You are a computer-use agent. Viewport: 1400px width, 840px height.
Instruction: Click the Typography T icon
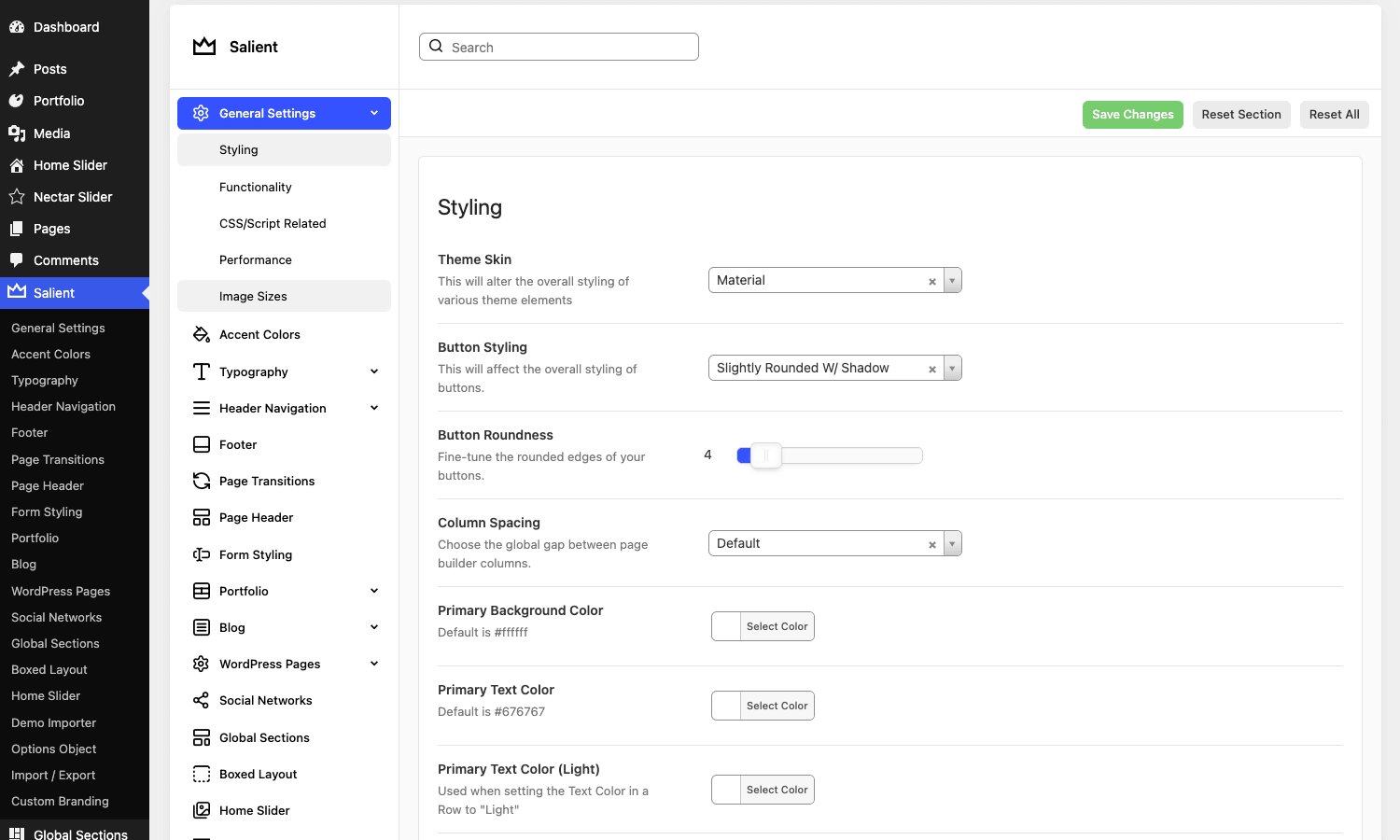click(201, 371)
